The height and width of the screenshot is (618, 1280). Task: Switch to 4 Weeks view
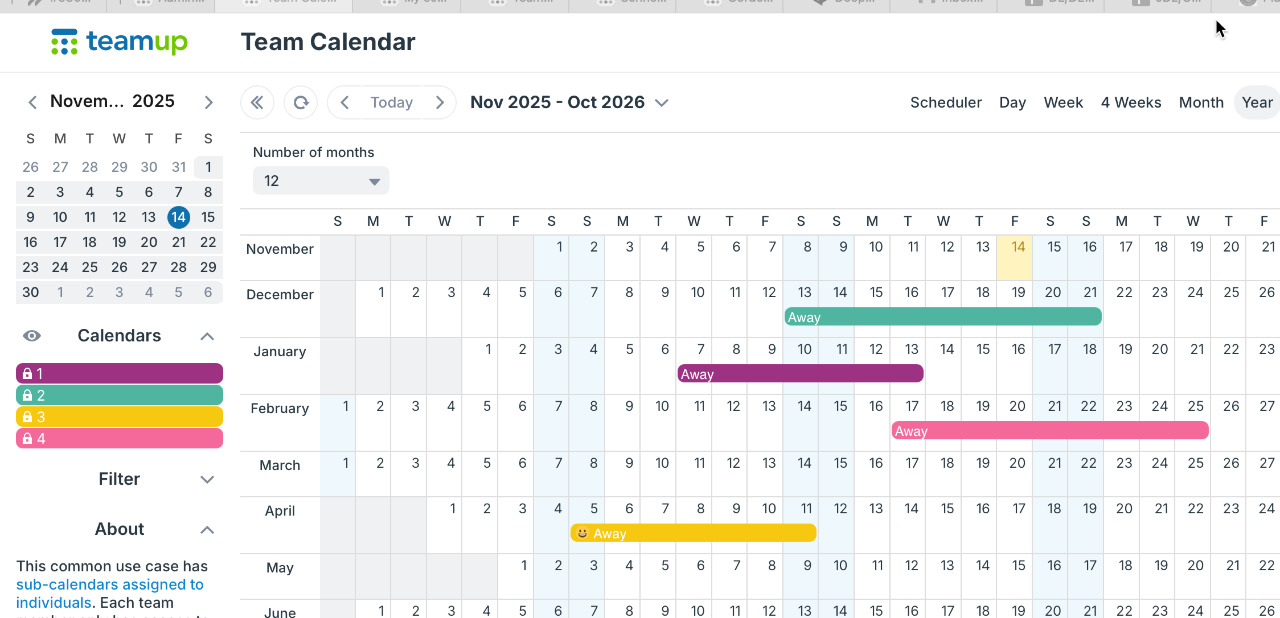1131,102
